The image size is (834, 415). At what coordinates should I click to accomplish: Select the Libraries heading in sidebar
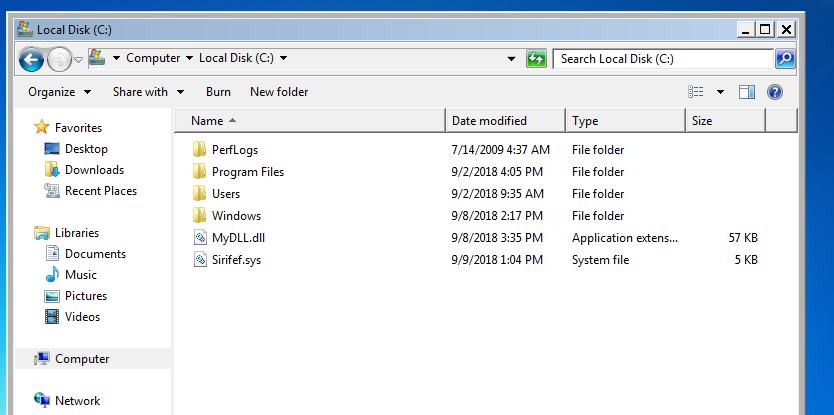[x=66, y=233]
